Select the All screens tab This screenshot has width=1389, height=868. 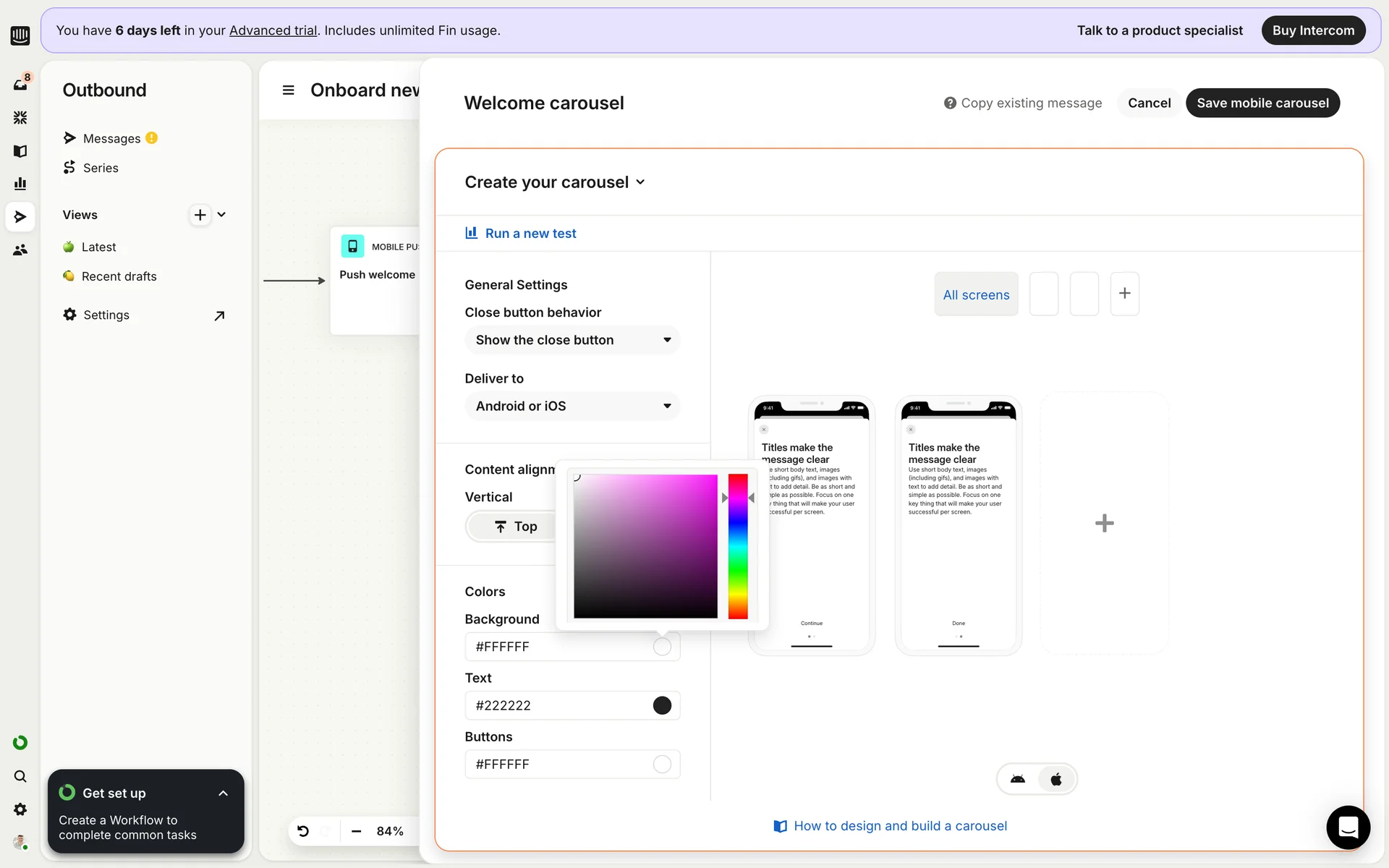976,294
